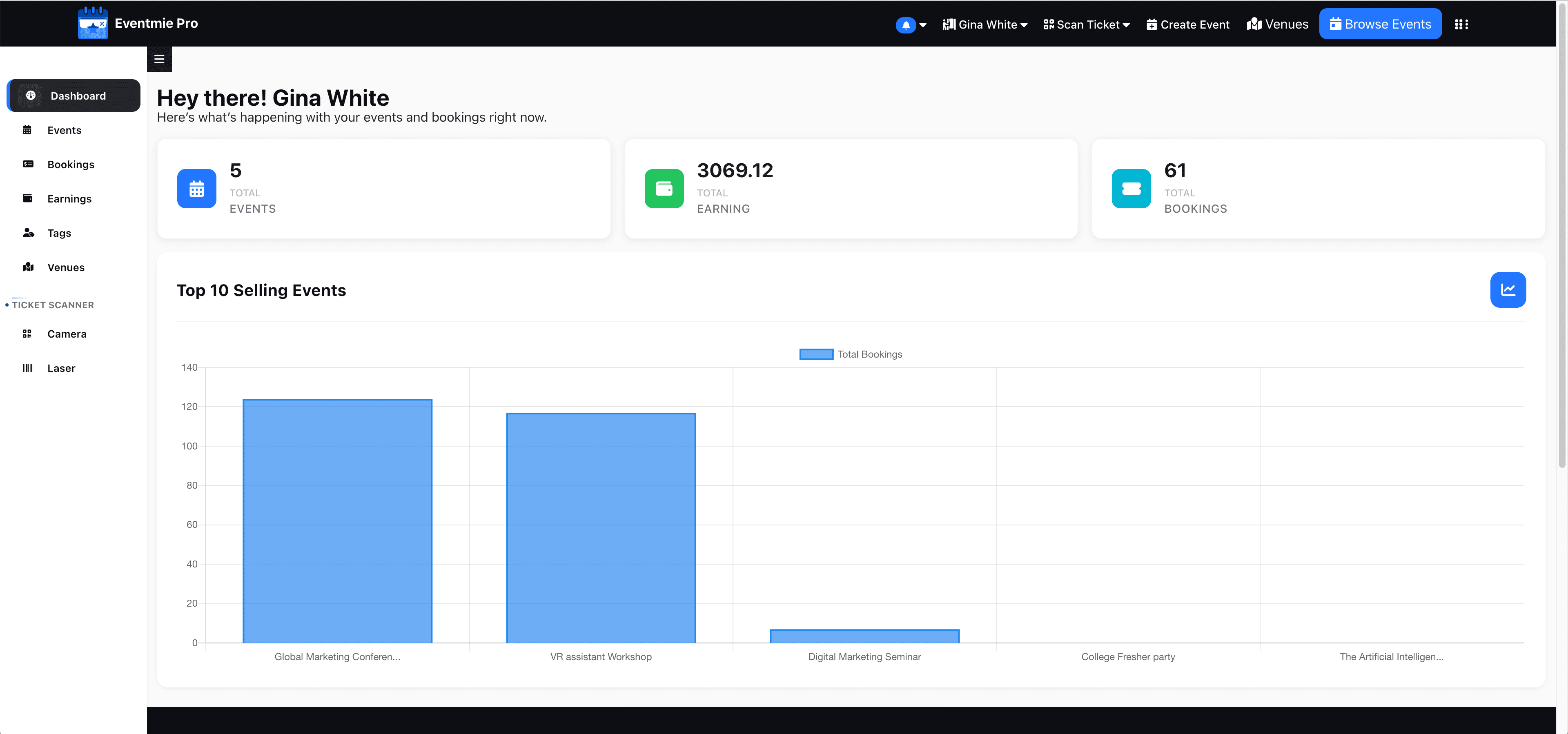Viewport: 1568px width, 734px height.
Task: Open the Scan Ticket dropdown
Action: coord(1087,24)
